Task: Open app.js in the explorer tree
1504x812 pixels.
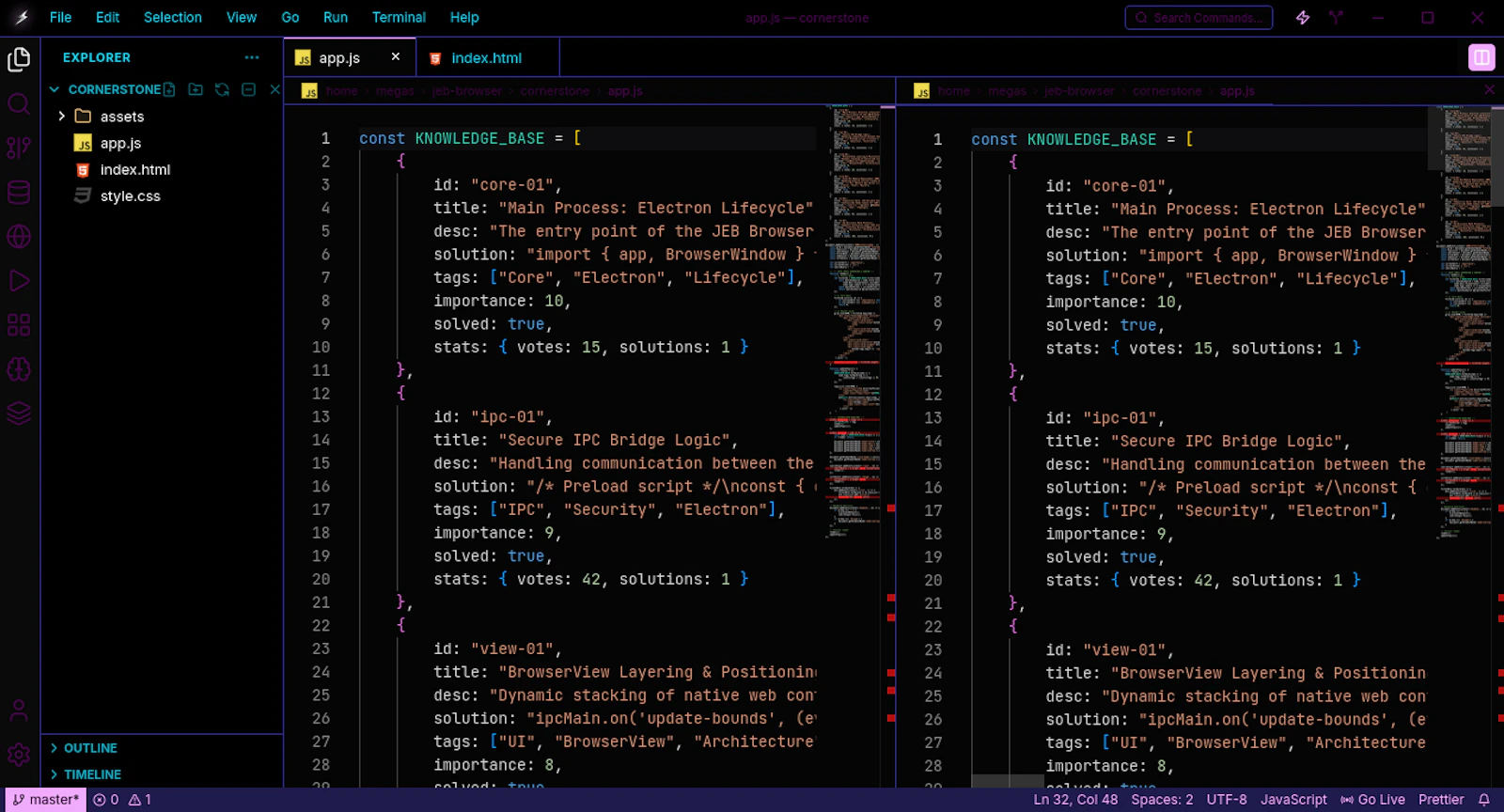Action: [x=120, y=143]
